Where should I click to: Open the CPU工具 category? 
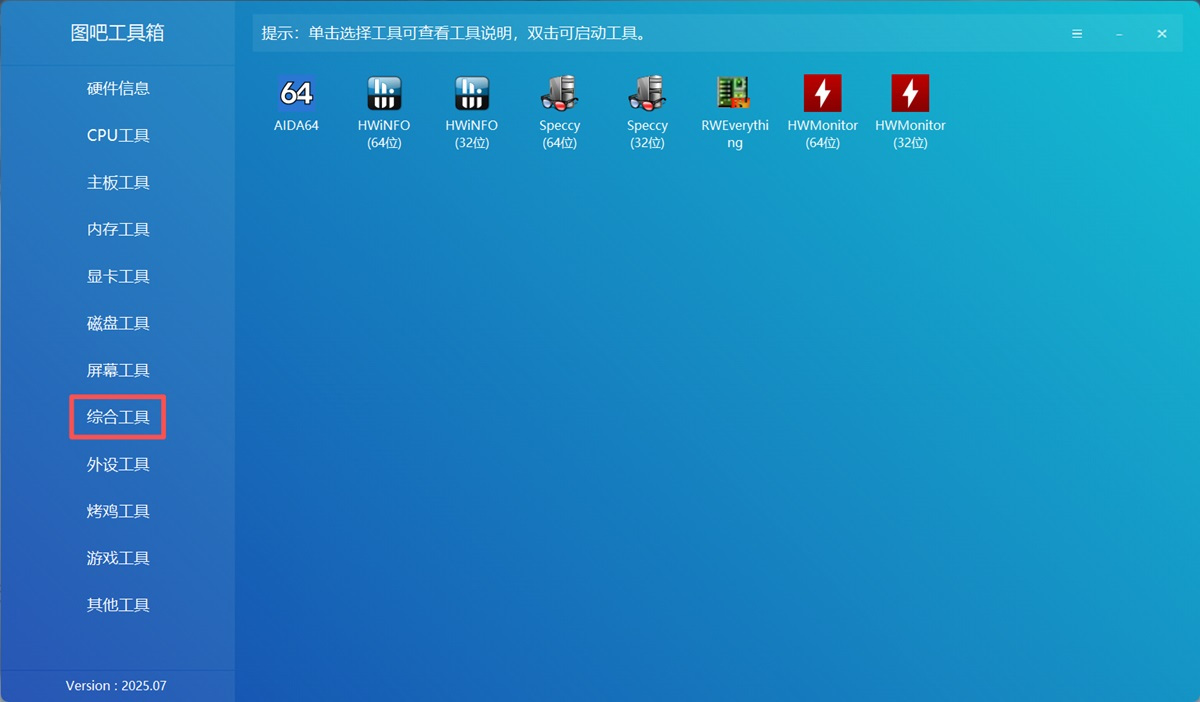117,135
